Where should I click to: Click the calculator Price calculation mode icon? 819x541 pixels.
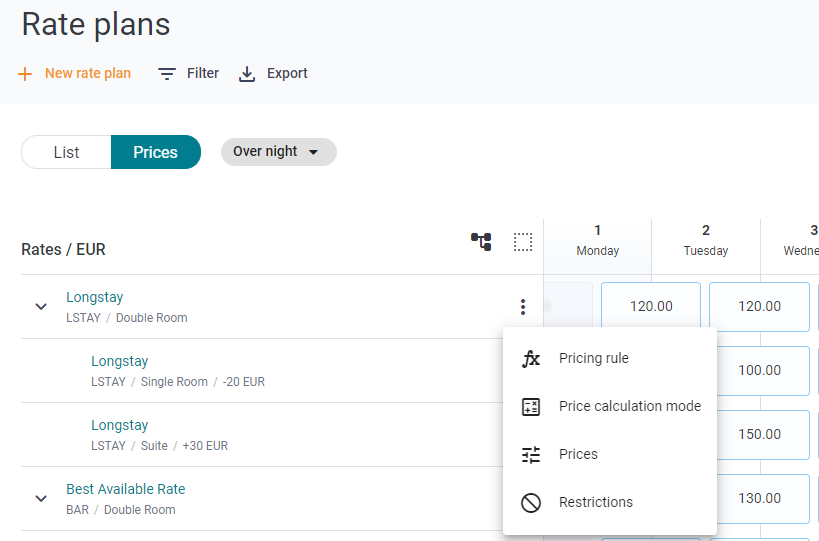tap(531, 406)
